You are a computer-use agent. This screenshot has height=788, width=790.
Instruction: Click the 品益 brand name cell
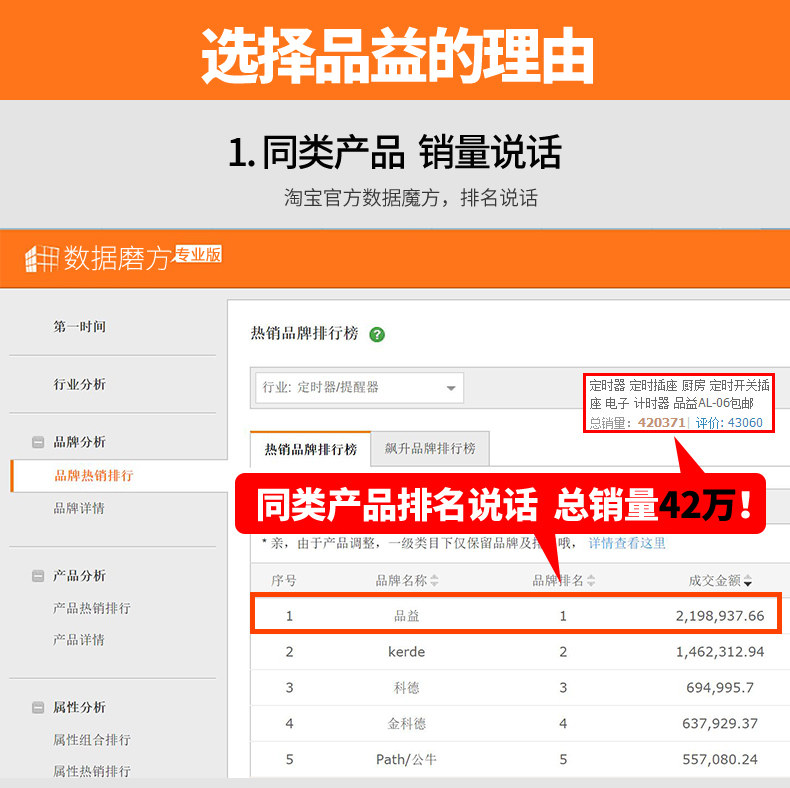pyautogui.click(x=407, y=616)
